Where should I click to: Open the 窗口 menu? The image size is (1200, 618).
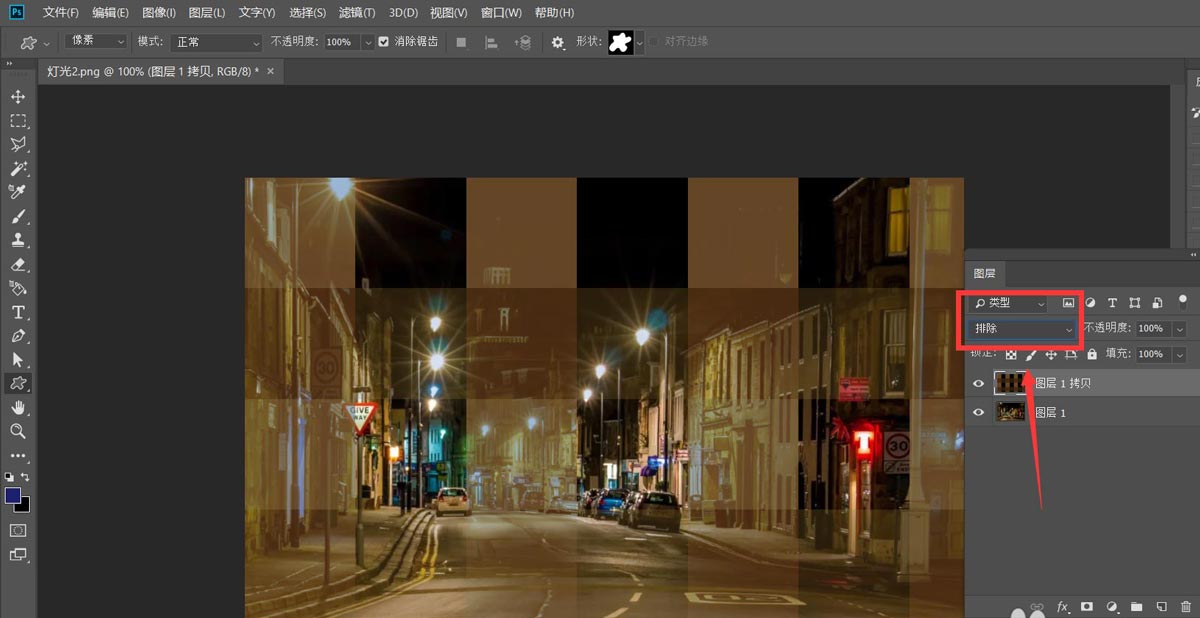tap(501, 13)
